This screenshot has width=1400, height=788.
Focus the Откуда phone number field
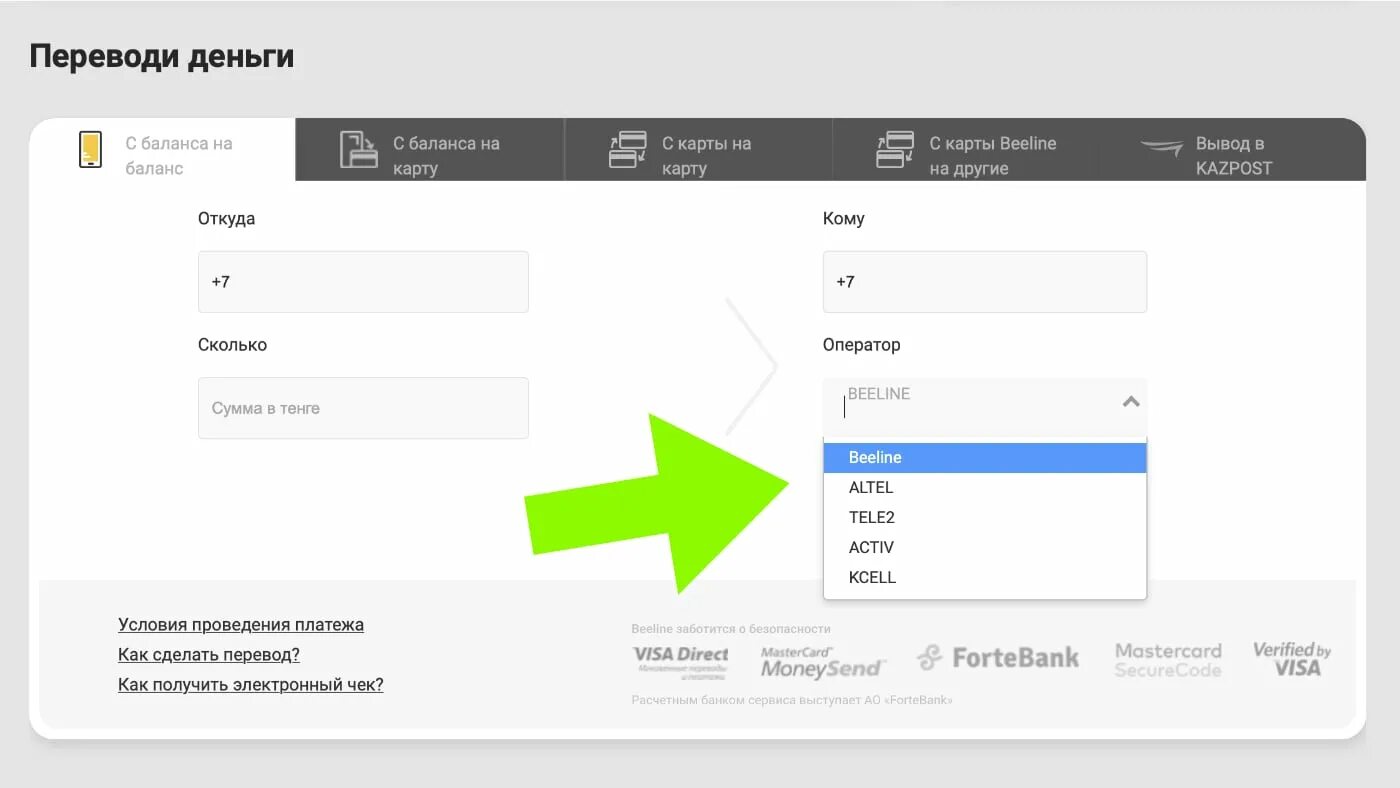point(363,282)
